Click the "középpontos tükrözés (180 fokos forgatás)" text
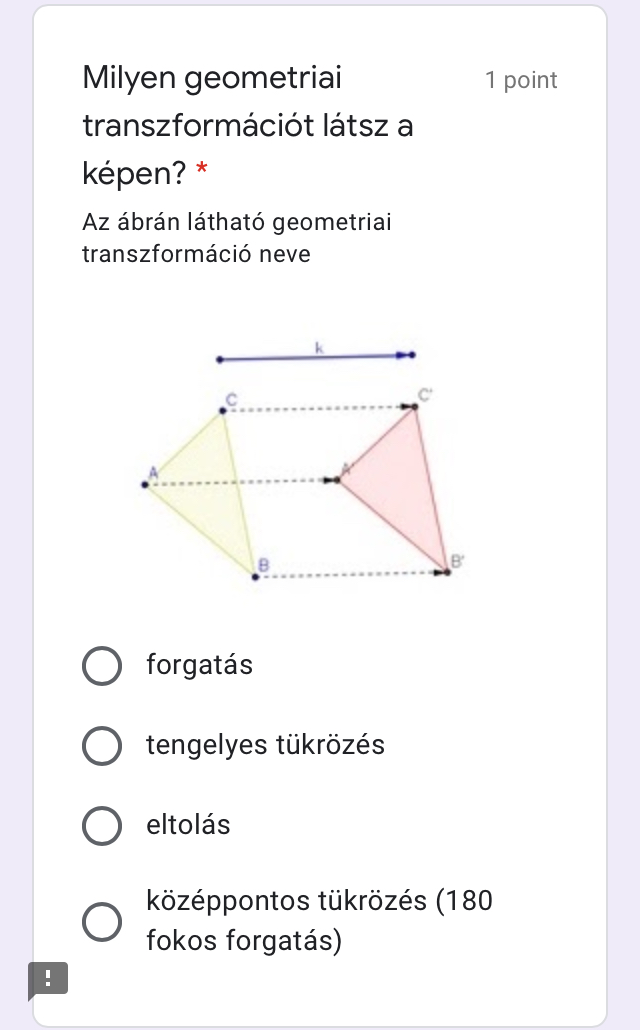This screenshot has height=1030, width=640. tap(319, 921)
